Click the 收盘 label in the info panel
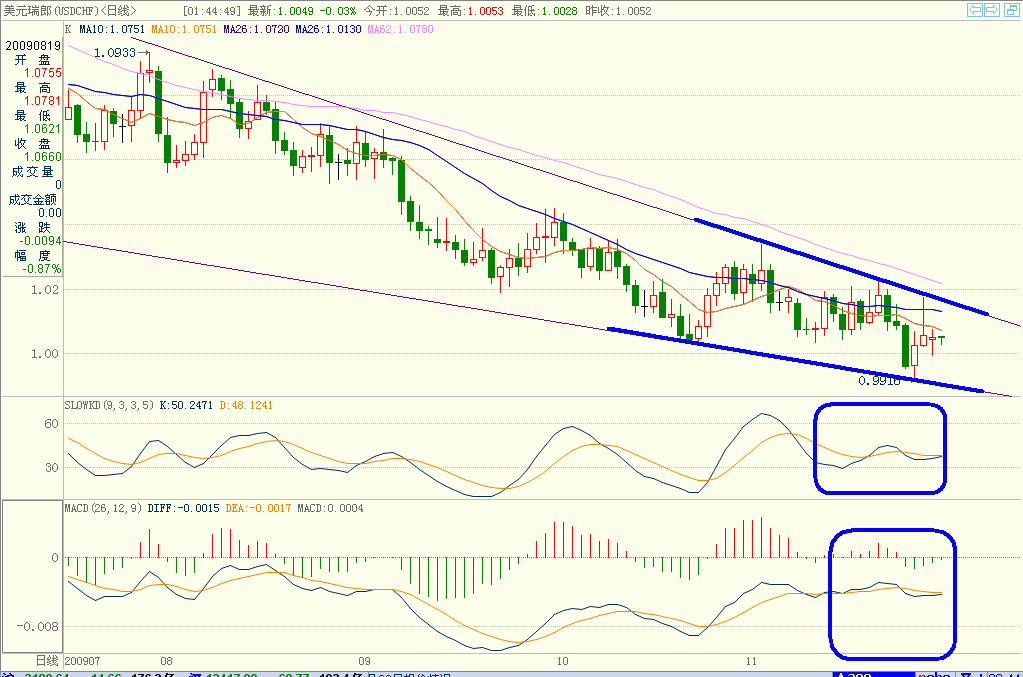 33,143
